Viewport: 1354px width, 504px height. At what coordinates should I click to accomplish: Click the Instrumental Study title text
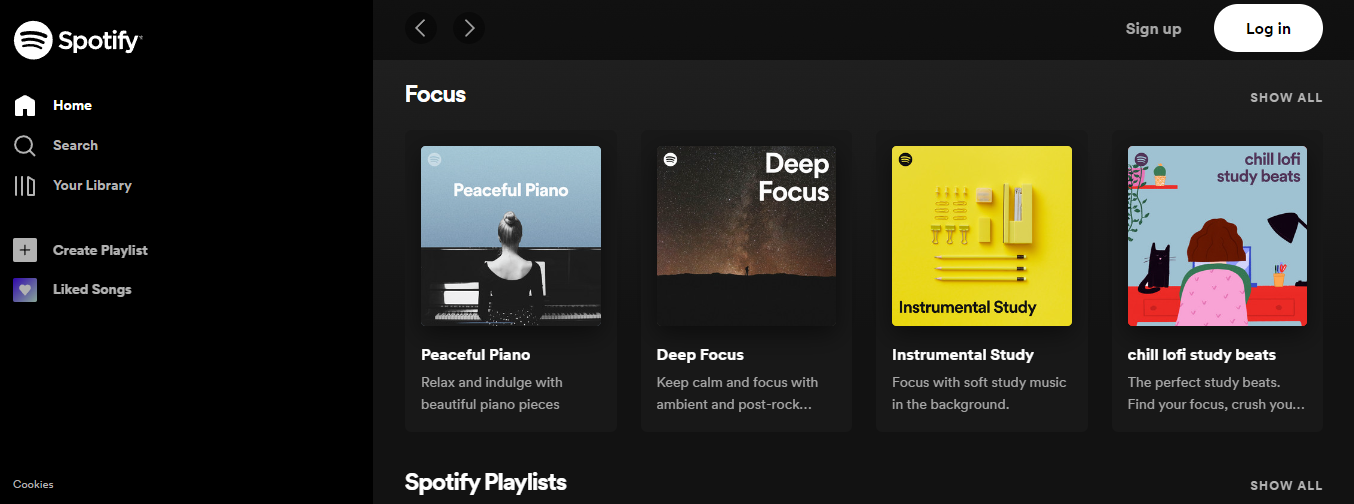(x=963, y=354)
